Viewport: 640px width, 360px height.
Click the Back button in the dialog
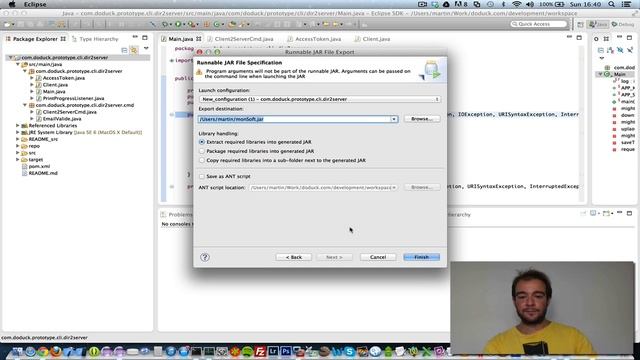293,257
